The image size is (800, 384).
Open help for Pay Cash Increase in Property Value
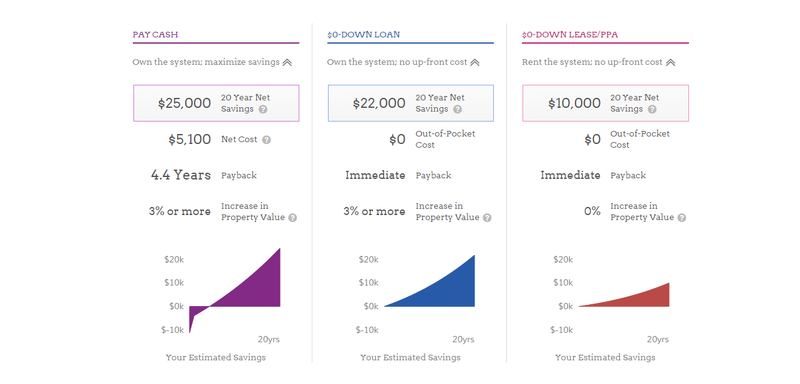(292, 218)
